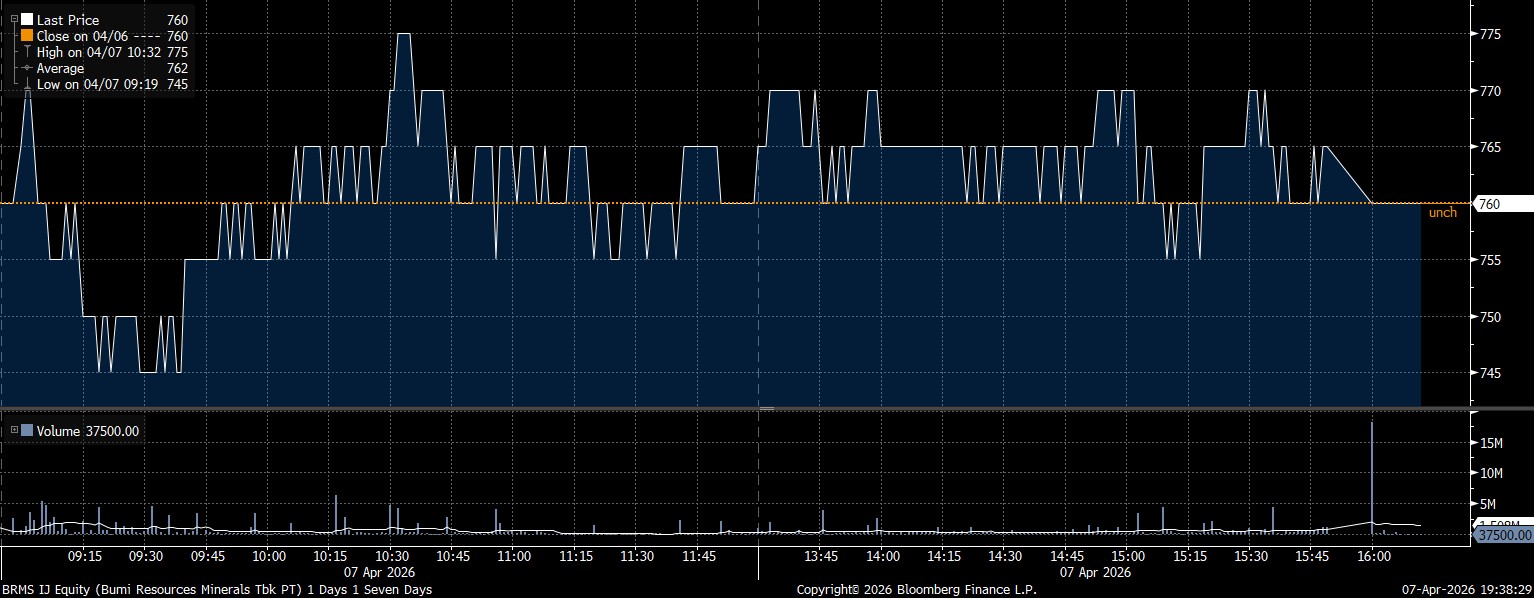Click the Volume series color swatch
The image size is (1534, 598).
pyautogui.click(x=27, y=431)
